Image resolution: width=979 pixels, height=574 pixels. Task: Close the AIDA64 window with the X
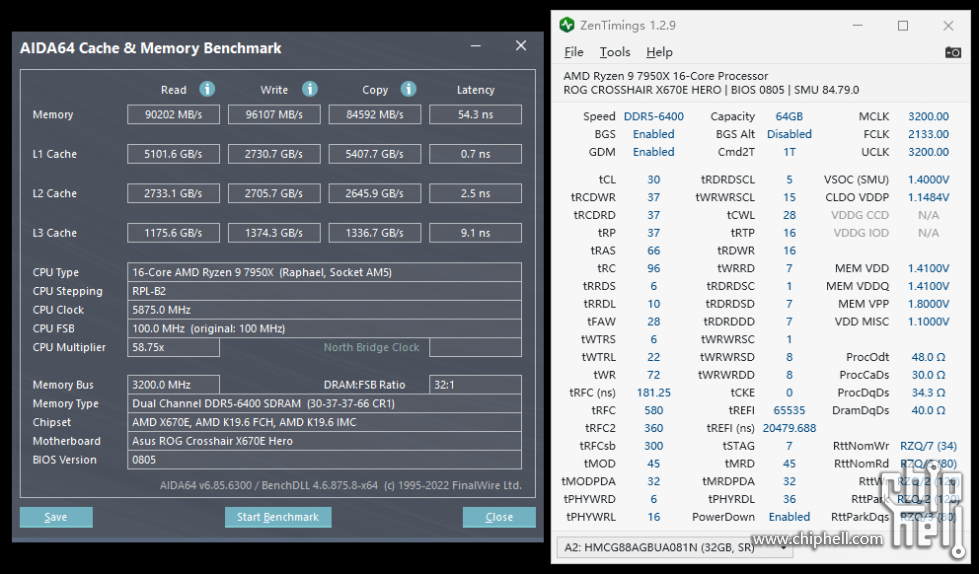pos(521,46)
